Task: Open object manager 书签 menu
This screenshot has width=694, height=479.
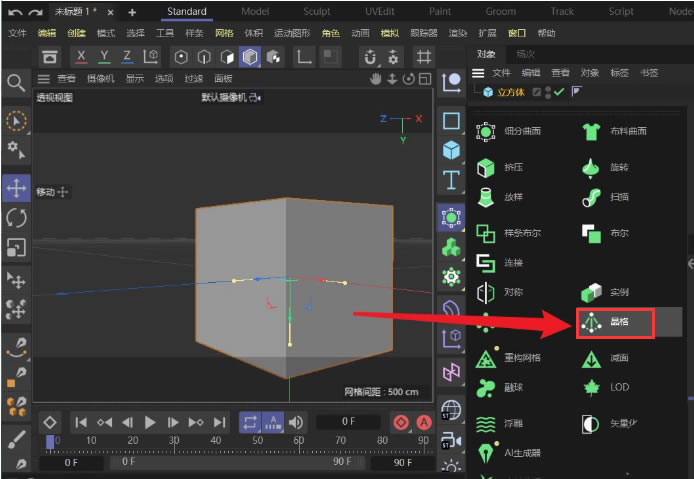Action: tap(649, 73)
